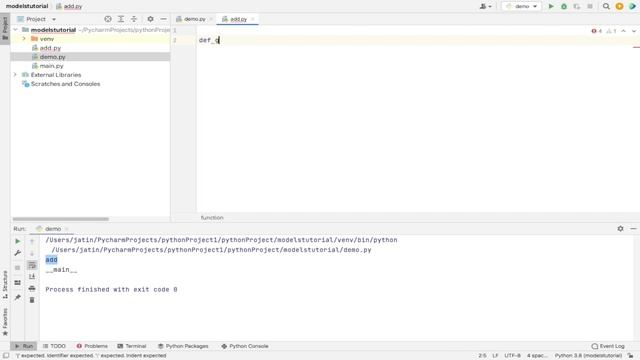
Task: Click select opened file target icon
Action: 108,19
